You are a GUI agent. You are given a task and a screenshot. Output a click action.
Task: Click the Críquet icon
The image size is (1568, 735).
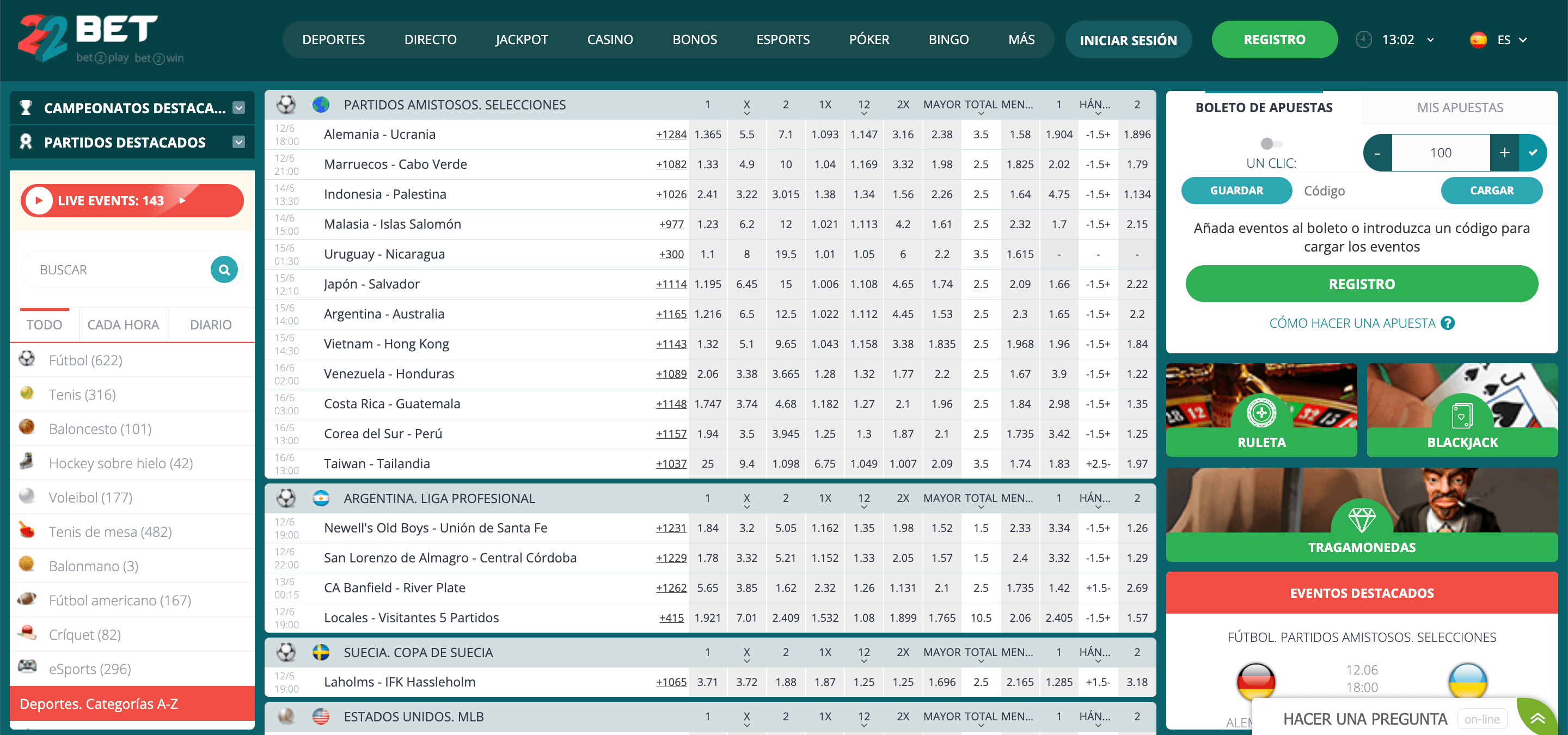coord(27,633)
